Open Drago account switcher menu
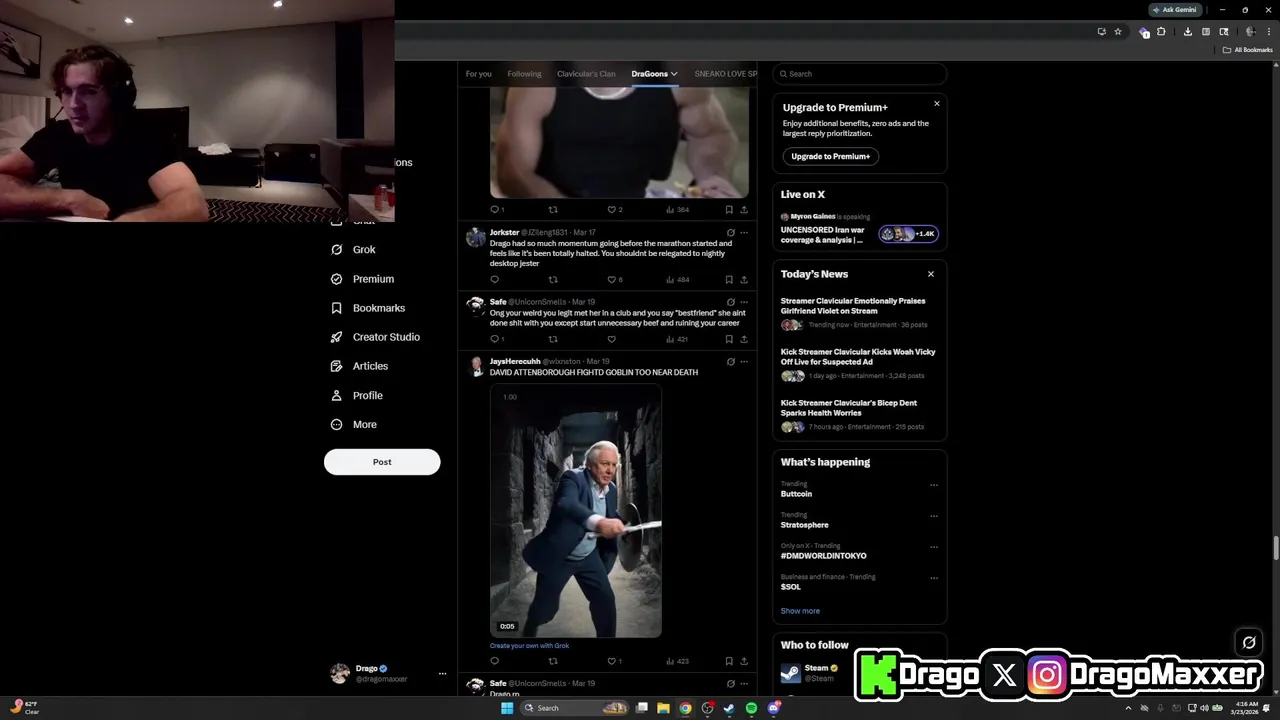Image resolution: width=1280 pixels, height=720 pixels. coord(388,674)
